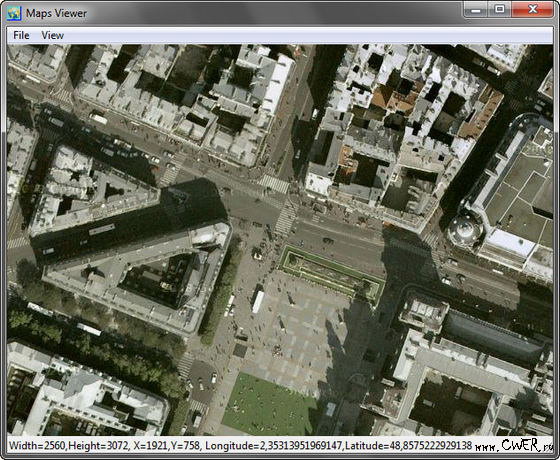Click the Maps Viewer window title text

[x=56, y=14]
